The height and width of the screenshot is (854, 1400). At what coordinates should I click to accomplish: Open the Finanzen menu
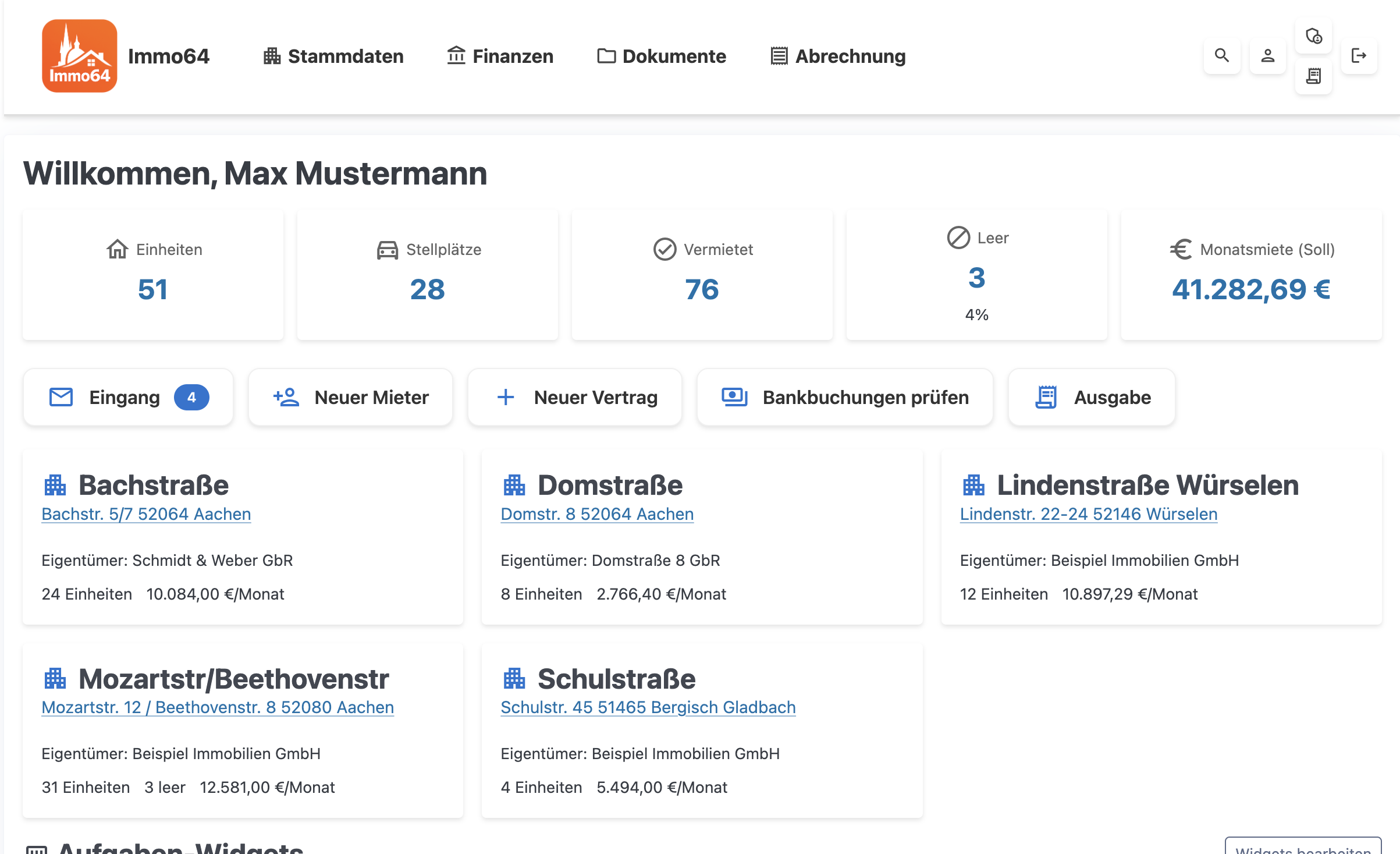coord(499,56)
